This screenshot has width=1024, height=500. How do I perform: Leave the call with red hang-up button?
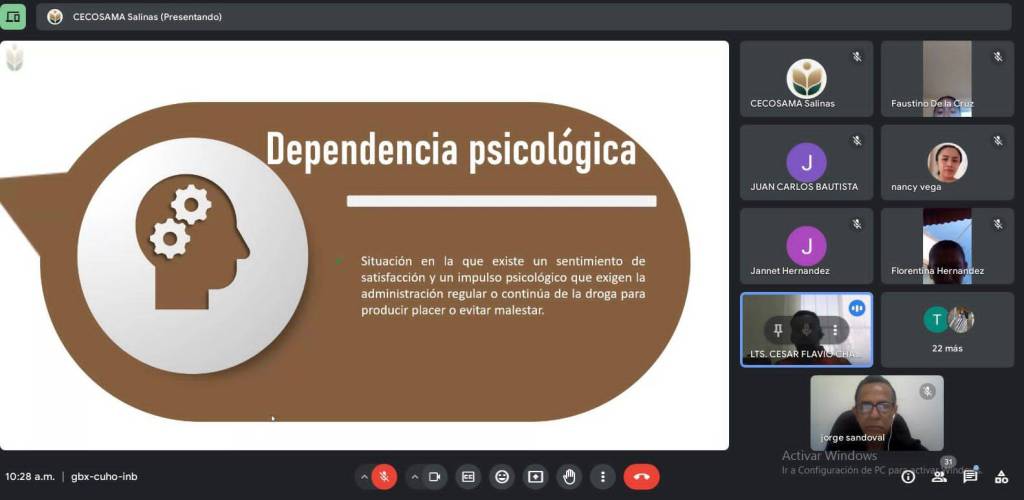(641, 477)
